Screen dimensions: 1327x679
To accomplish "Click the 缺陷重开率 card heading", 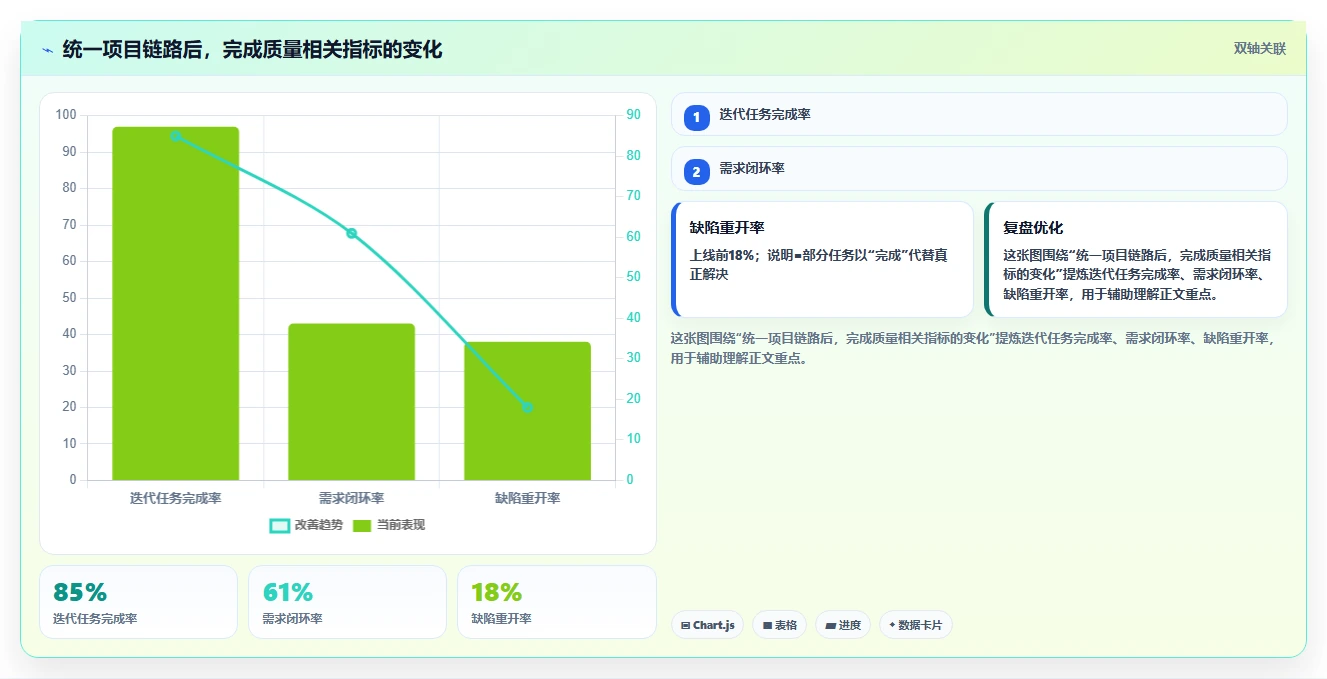I will coord(727,228).
